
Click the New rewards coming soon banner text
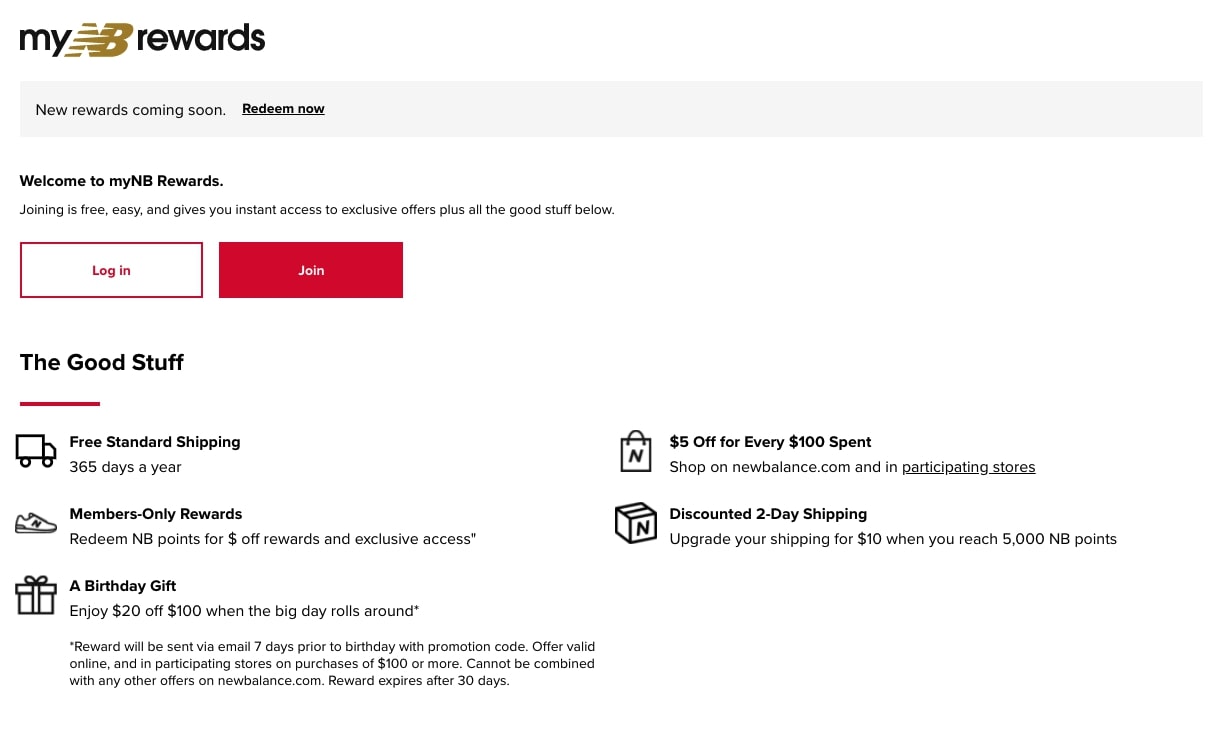(x=131, y=110)
